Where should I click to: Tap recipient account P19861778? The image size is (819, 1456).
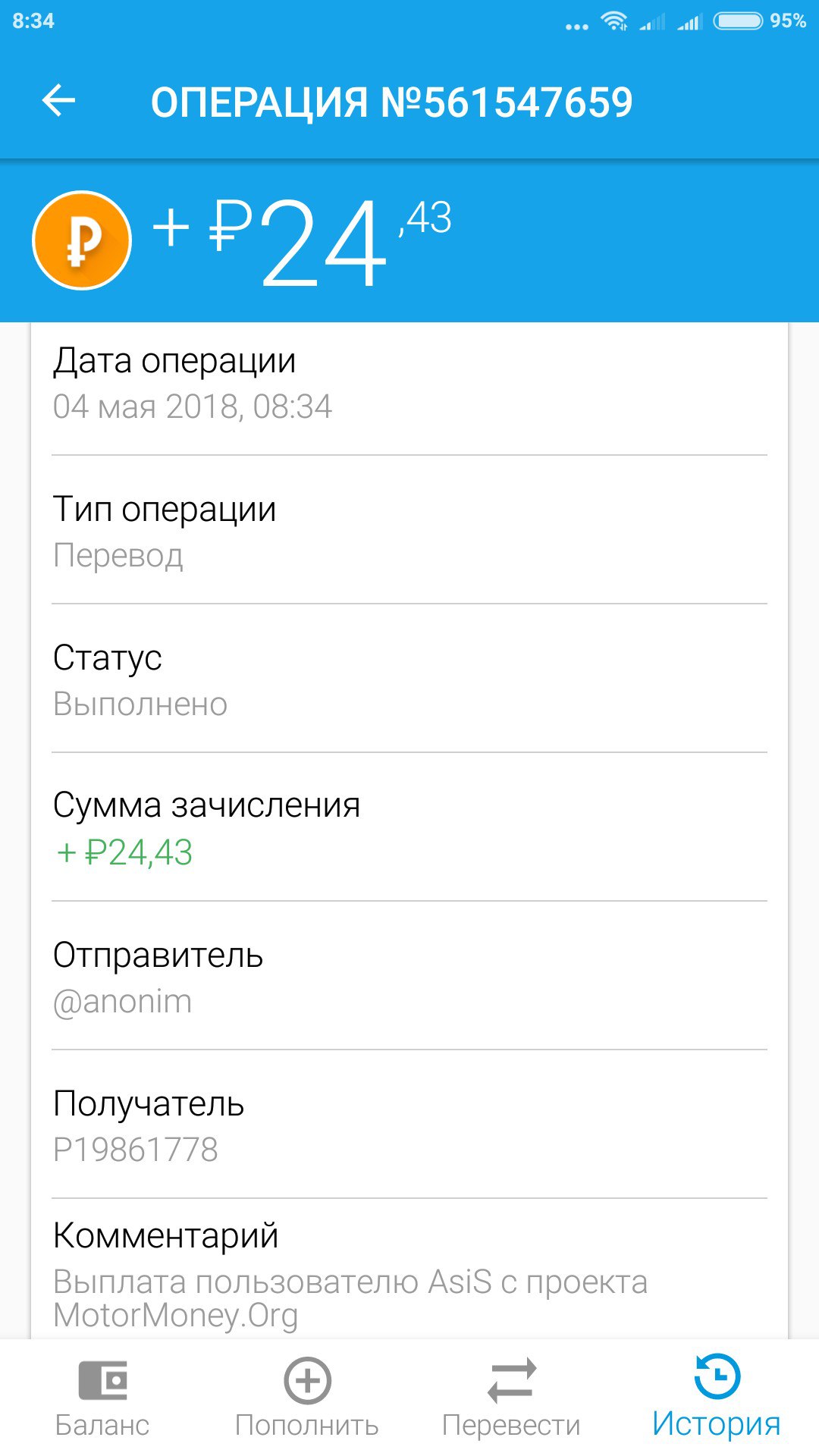136,1150
